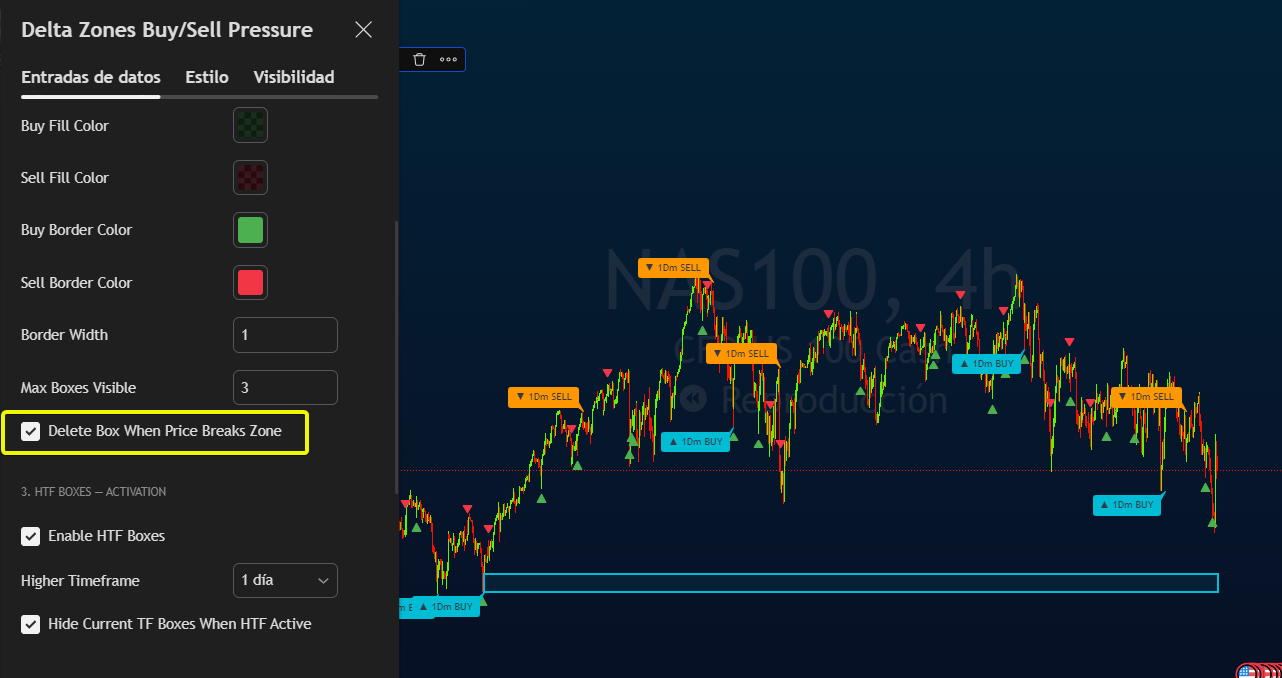Screen dimensions: 1282x678
Task: Click the Border Width input field
Action: click(285, 335)
